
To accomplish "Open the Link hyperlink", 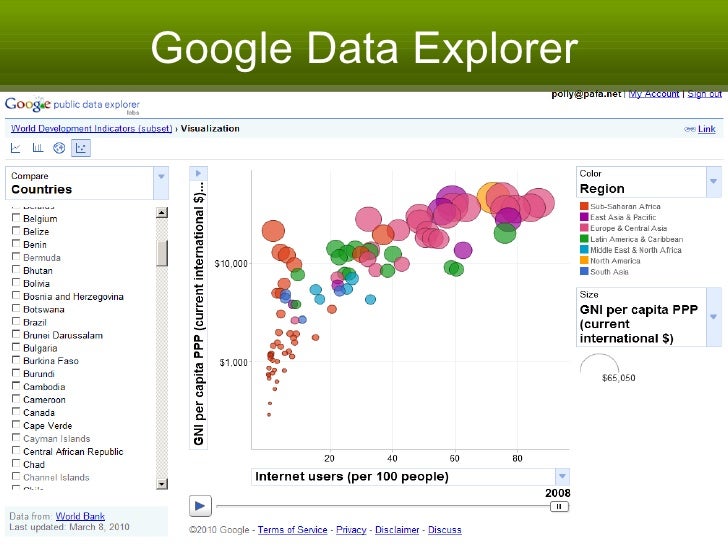I will pos(707,129).
